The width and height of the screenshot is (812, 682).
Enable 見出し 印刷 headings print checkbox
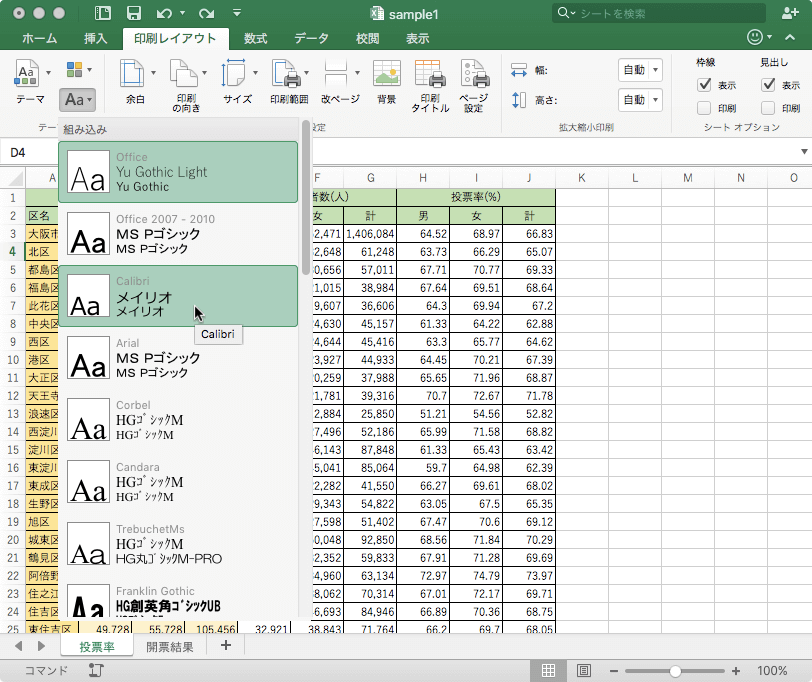[768, 108]
